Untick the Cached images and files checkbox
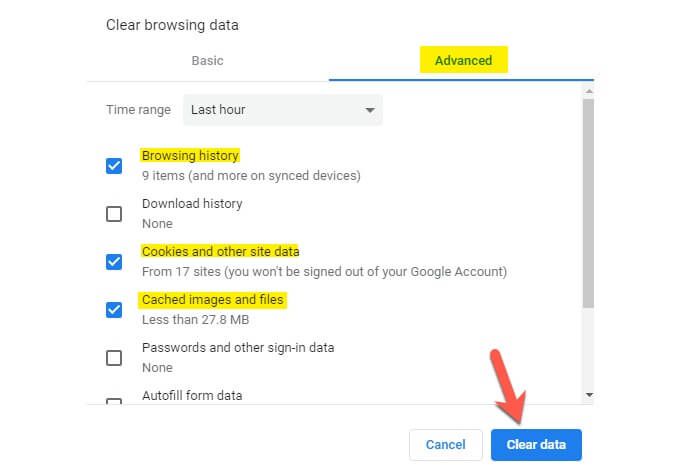 [x=114, y=310]
